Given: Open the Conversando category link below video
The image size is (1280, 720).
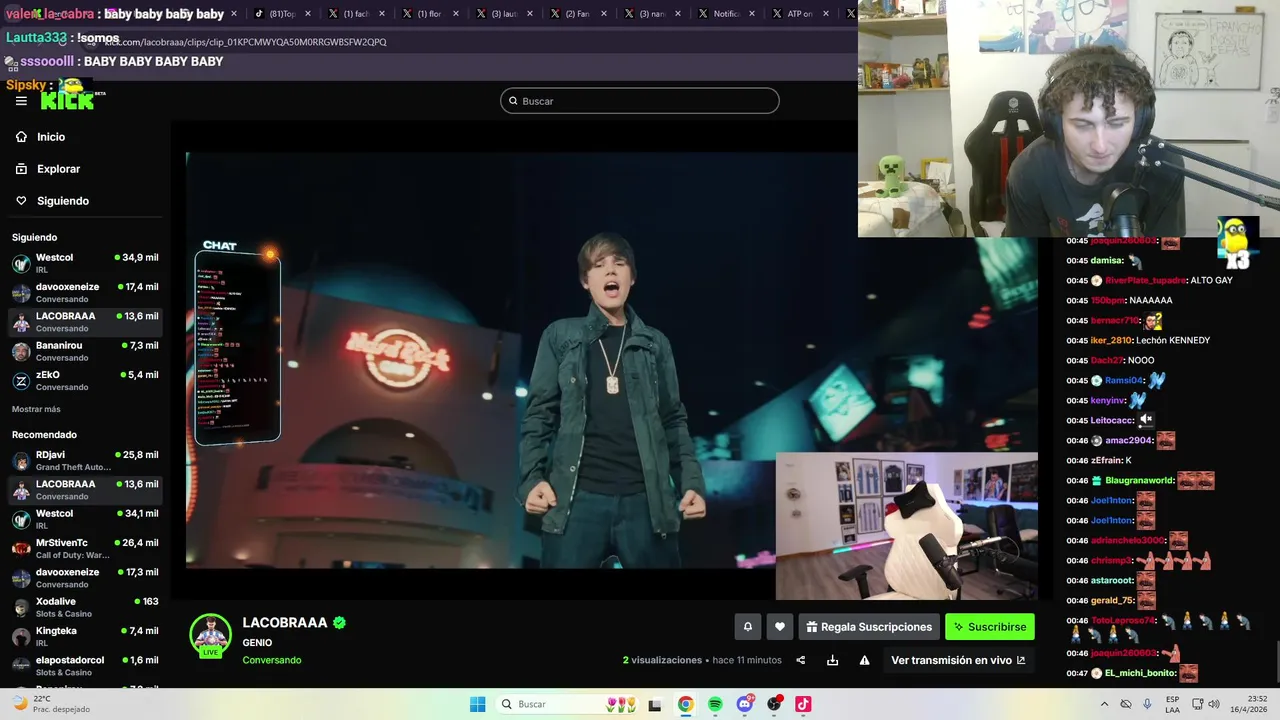Looking at the screenshot, I should click(x=271, y=660).
